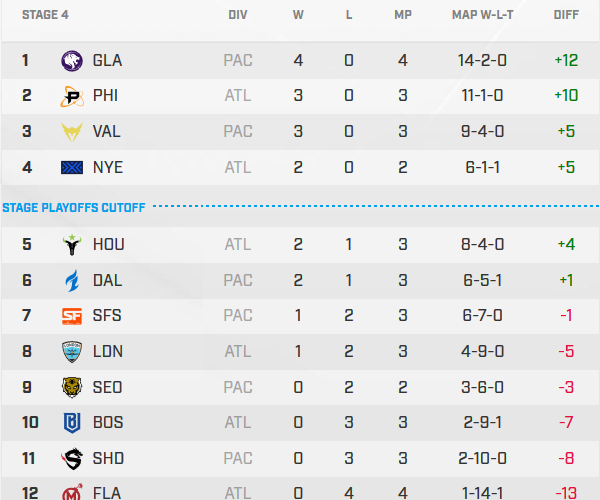Click the Los Angeles Valiant logo
600x500 pixels.
pyautogui.click(x=73, y=132)
